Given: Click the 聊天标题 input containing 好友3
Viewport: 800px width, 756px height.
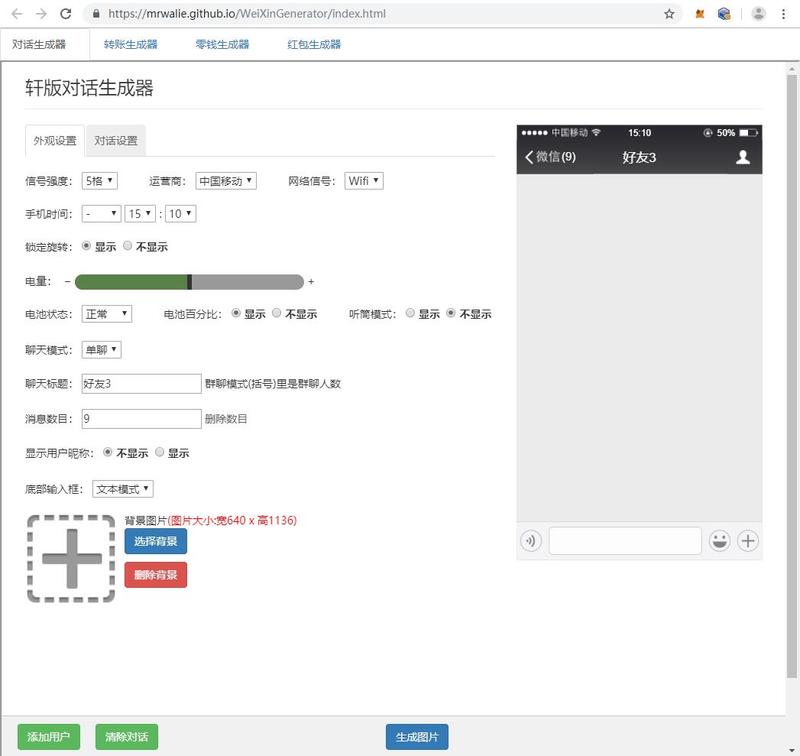Looking at the screenshot, I should click(x=140, y=382).
